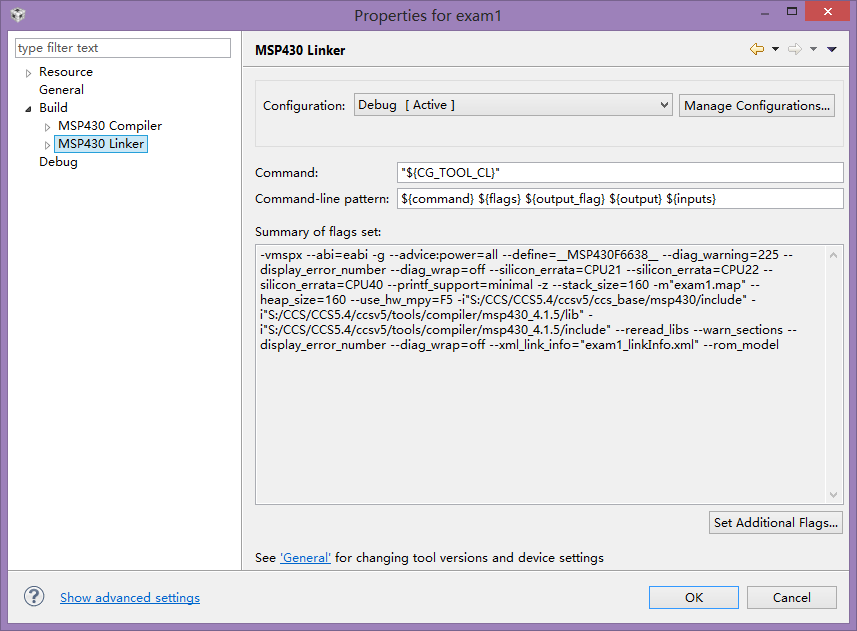Select Debug in the properties tree
The image size is (857, 631).
58,162
